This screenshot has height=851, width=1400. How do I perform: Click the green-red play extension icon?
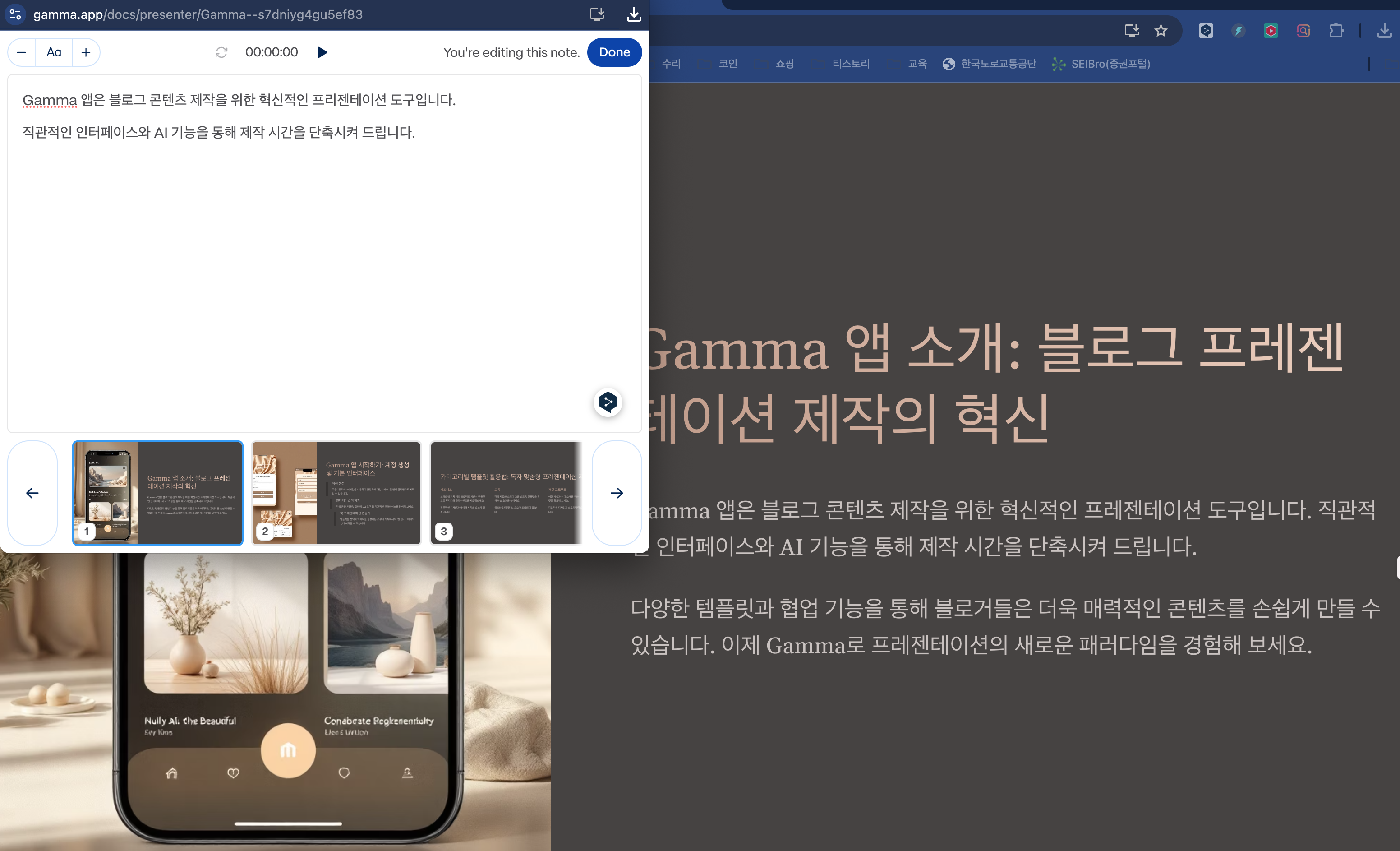[1271, 30]
